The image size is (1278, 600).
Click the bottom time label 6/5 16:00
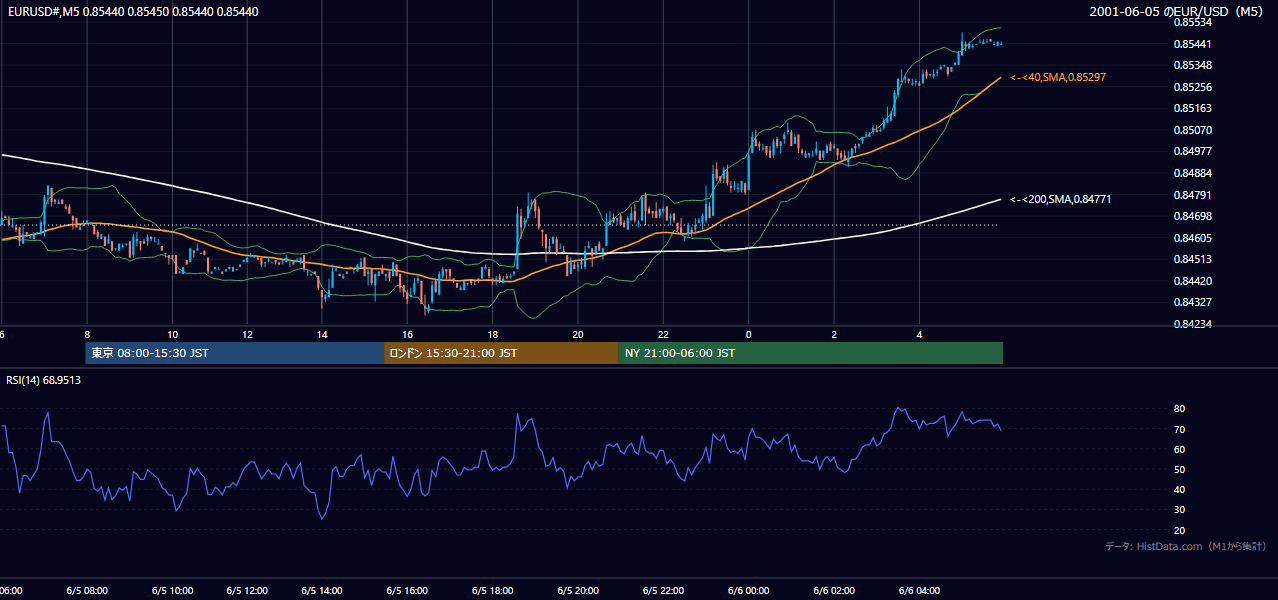coord(407,590)
